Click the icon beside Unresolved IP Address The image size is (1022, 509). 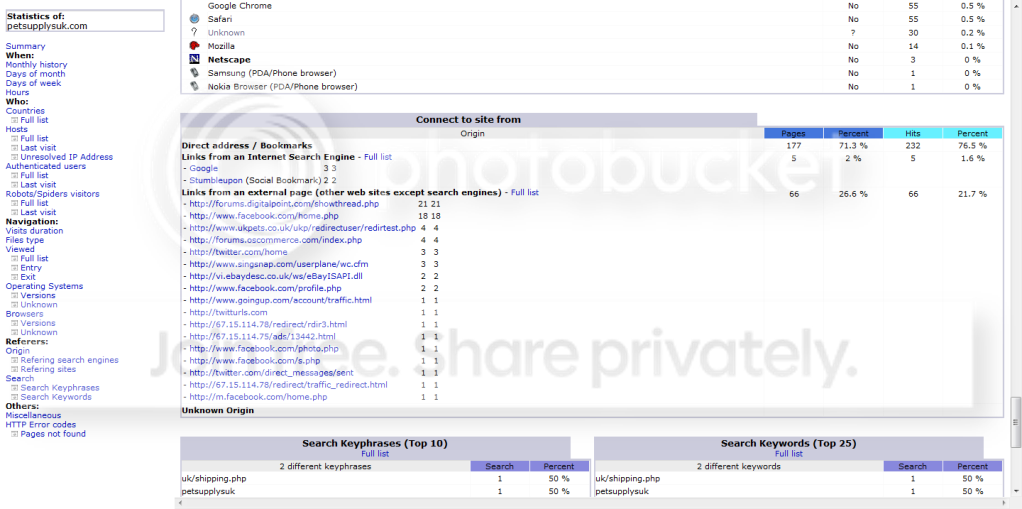[x=14, y=157]
